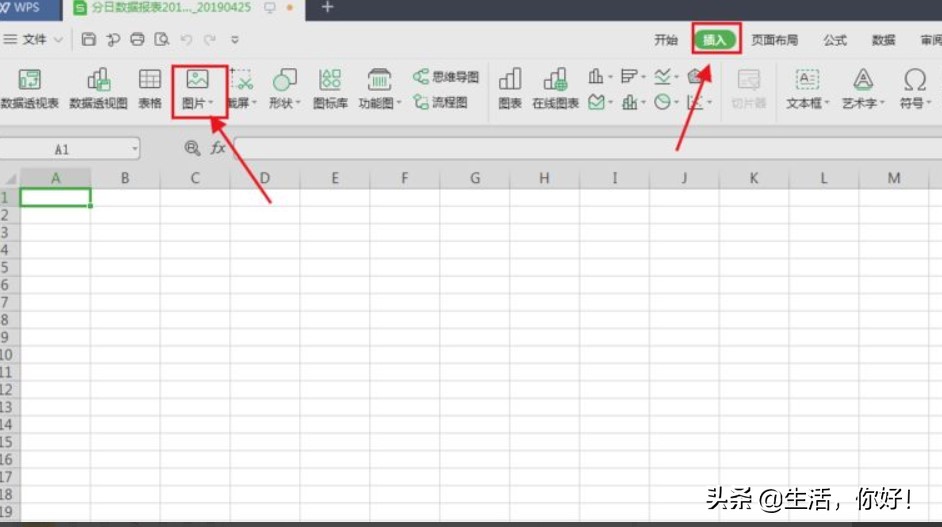942x527 pixels.
Task: Switch to the 数据 tab
Action: pyautogui.click(x=884, y=40)
